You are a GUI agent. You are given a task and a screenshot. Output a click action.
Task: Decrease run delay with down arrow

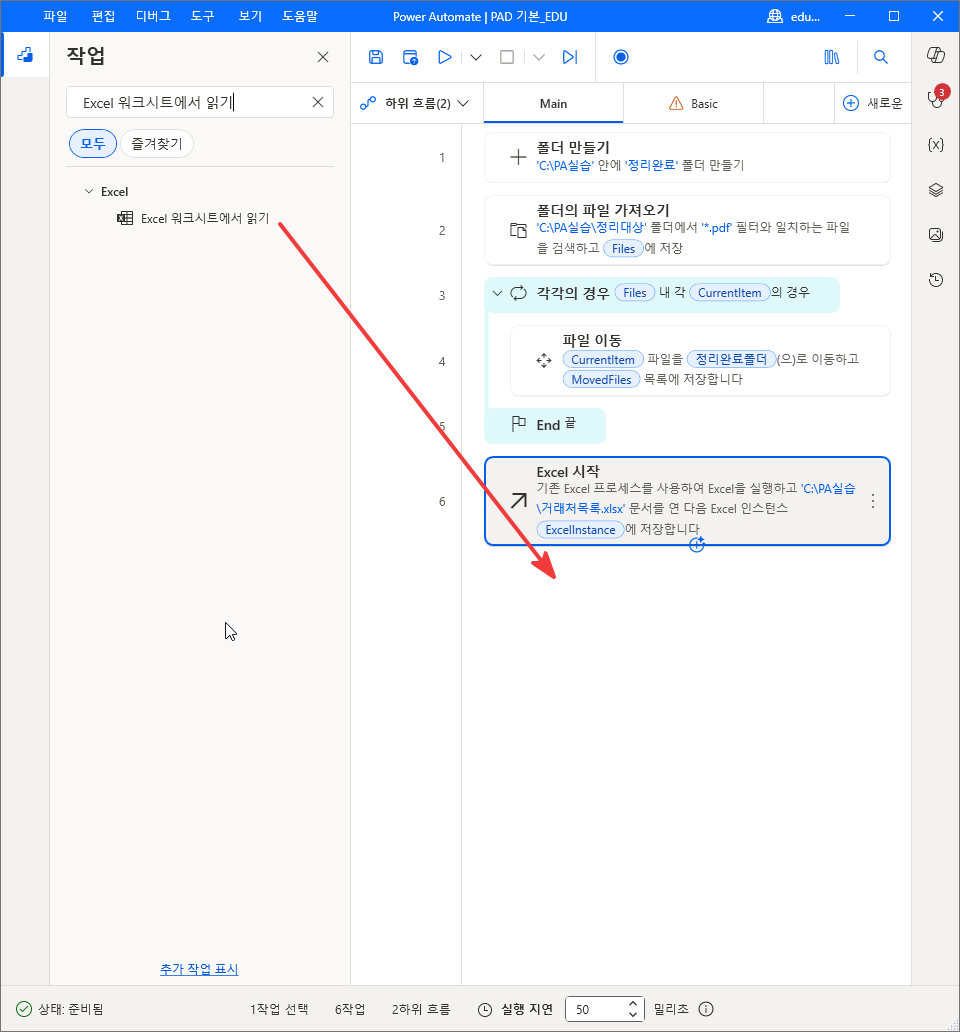tap(632, 1015)
